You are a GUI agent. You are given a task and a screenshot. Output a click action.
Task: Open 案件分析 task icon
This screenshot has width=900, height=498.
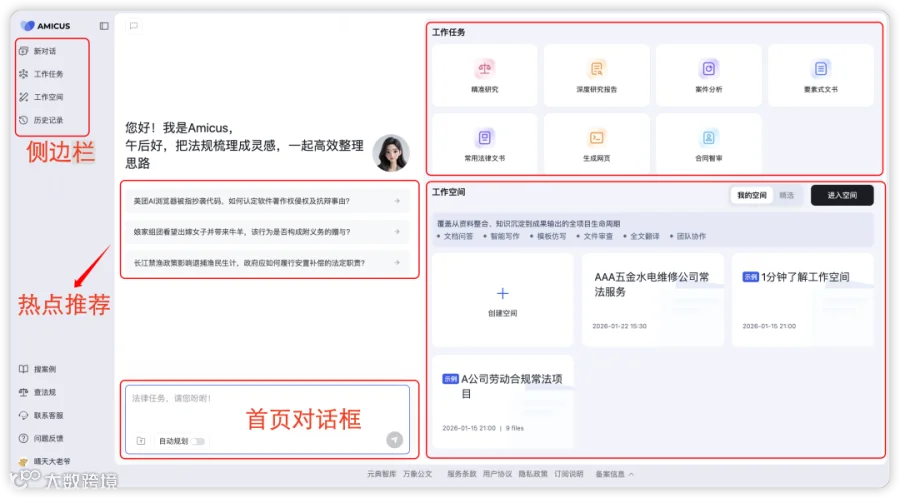708,69
